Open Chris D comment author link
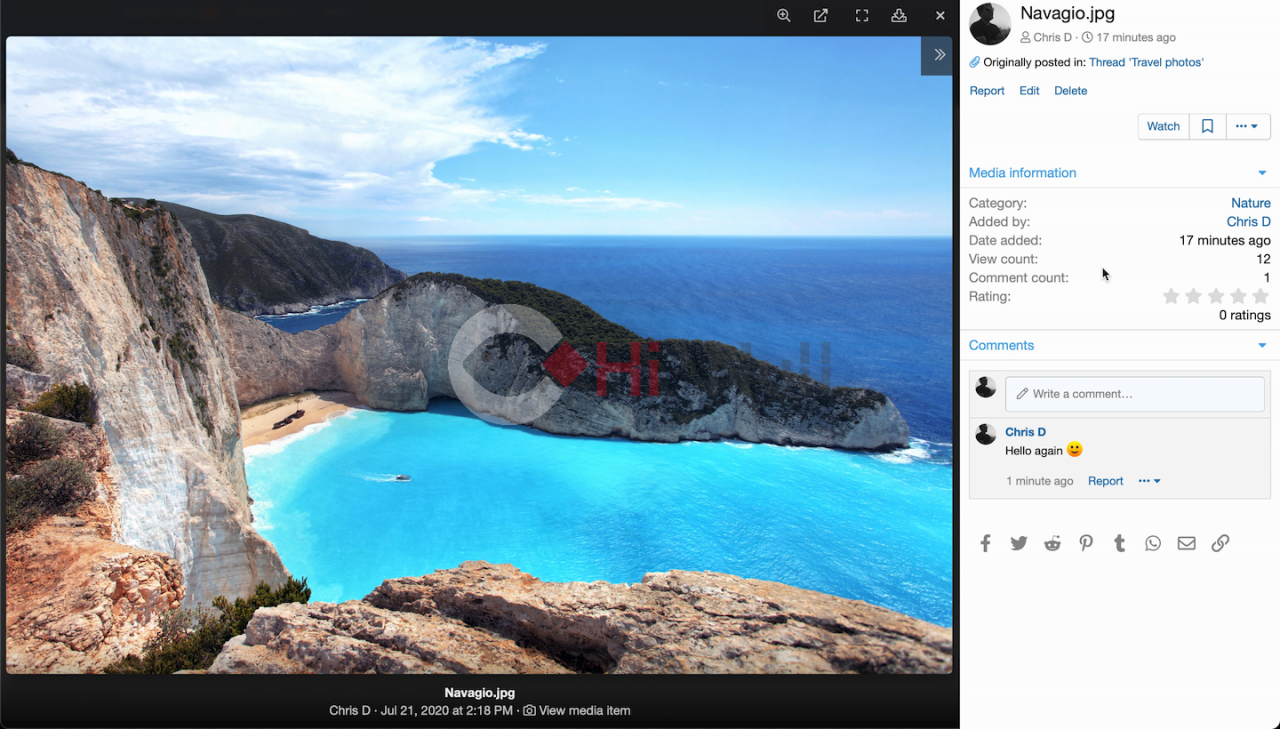Screen dimensions: 1280x729 (1025, 432)
